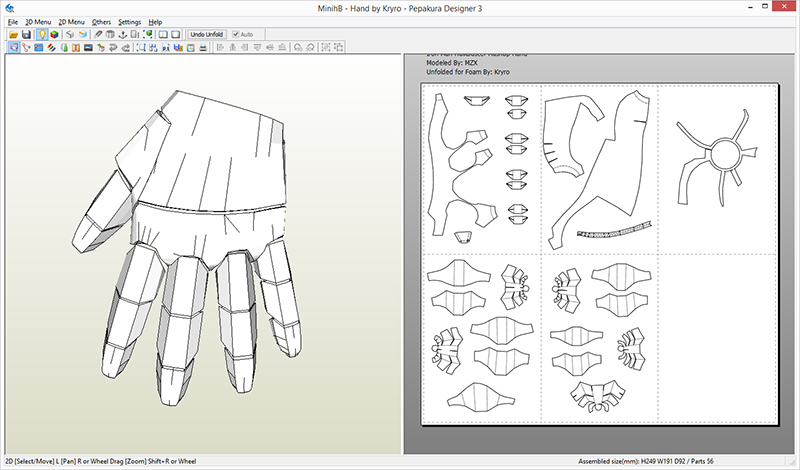Click the Redo curved arrow icon
Viewport: 800px width, 470px height.
click(126, 47)
